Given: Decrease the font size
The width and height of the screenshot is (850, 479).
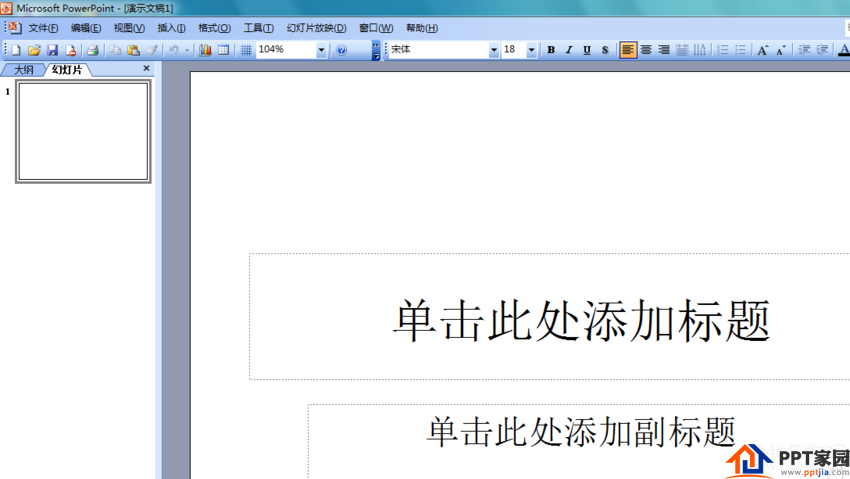Looking at the screenshot, I should pos(781,50).
